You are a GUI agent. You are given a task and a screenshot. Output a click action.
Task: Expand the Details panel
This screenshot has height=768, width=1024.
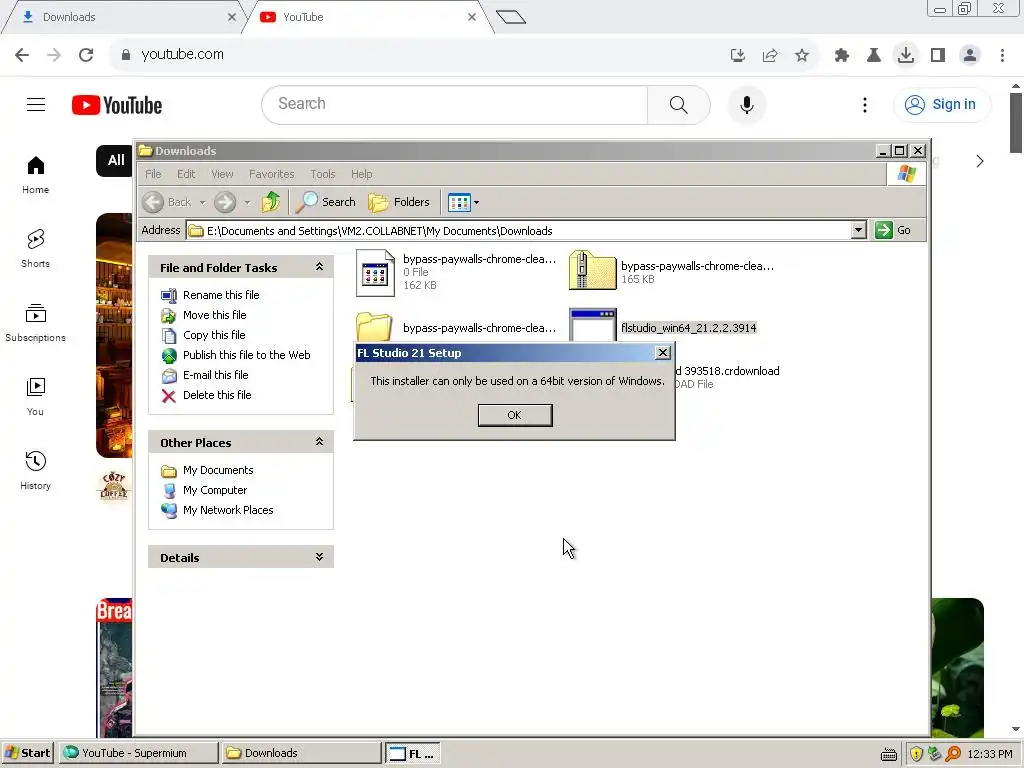(319, 556)
